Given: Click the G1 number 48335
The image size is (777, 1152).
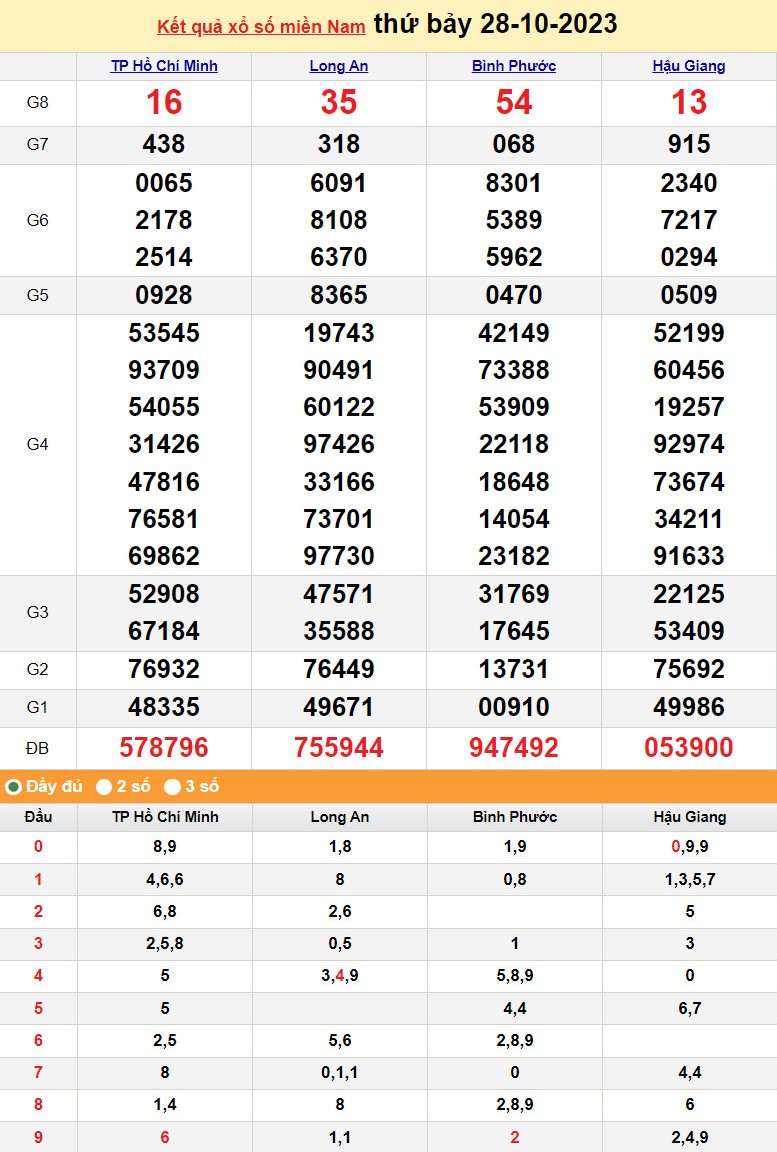Looking at the screenshot, I should coord(164,707).
